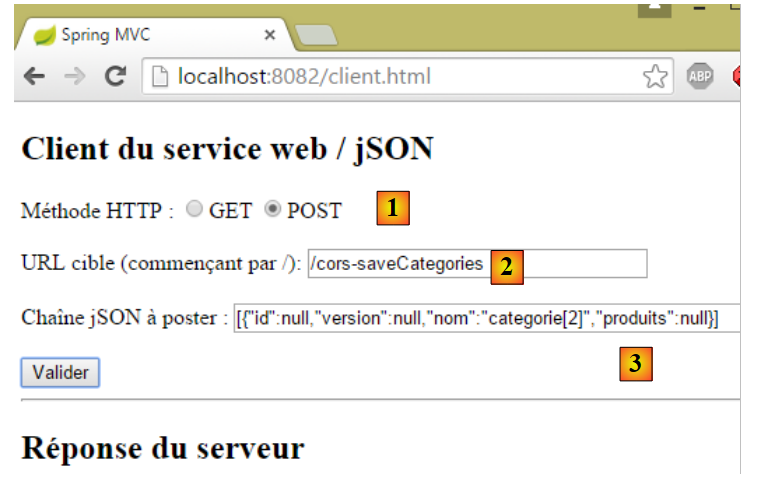Select the GET radio button
780x504 pixels.
pyautogui.click(x=195, y=210)
